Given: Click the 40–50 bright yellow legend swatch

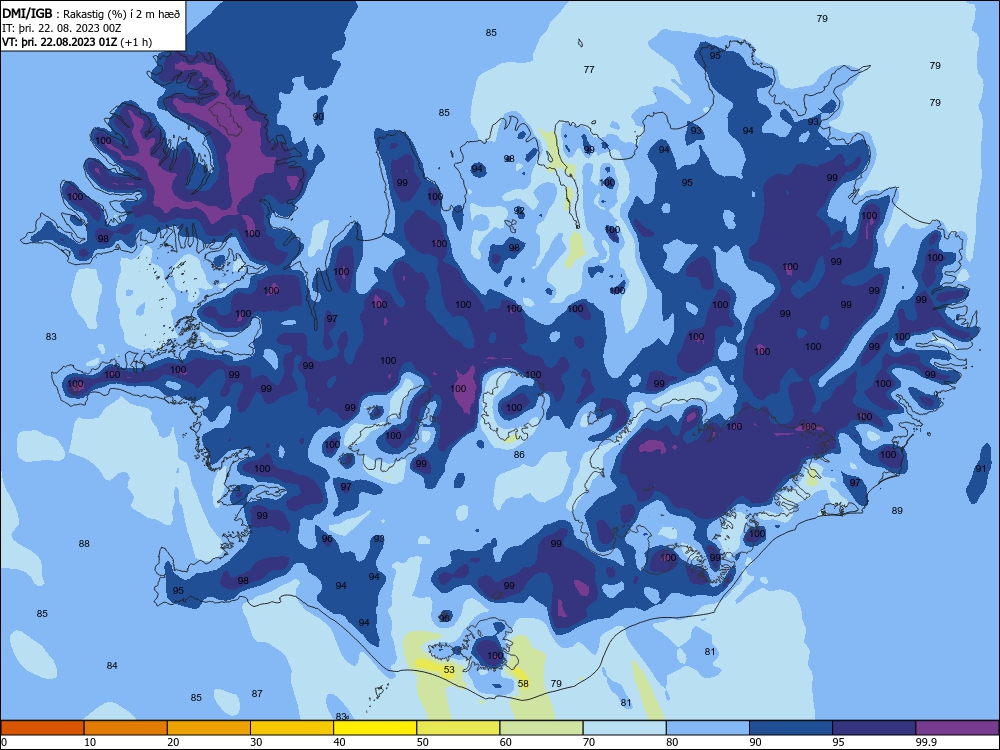Looking at the screenshot, I should click(x=375, y=728).
